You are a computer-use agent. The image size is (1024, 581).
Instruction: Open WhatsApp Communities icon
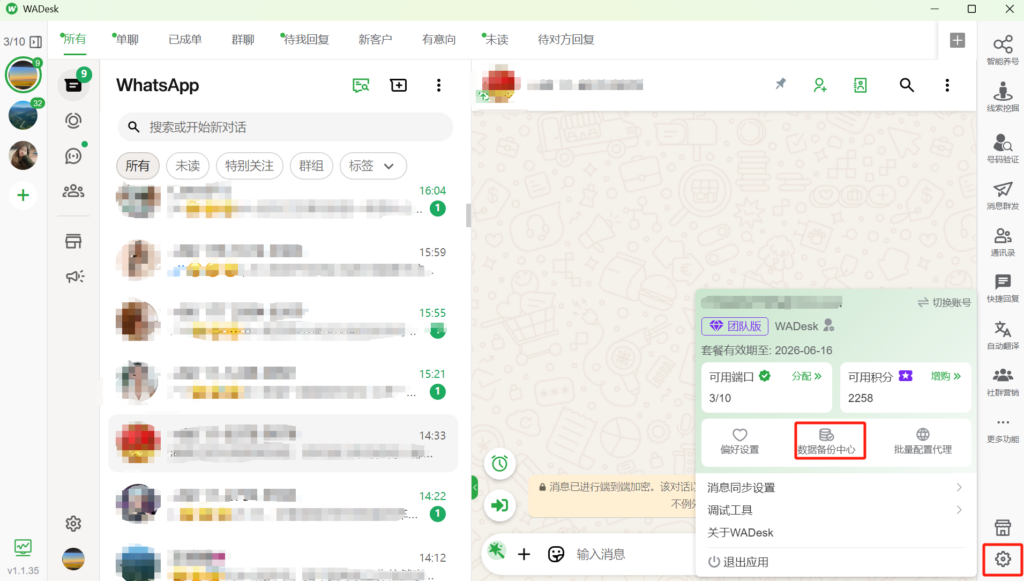click(x=73, y=191)
